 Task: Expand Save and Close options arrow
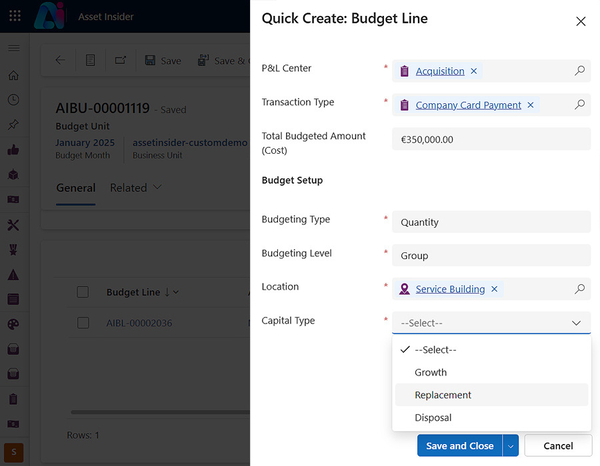510,446
